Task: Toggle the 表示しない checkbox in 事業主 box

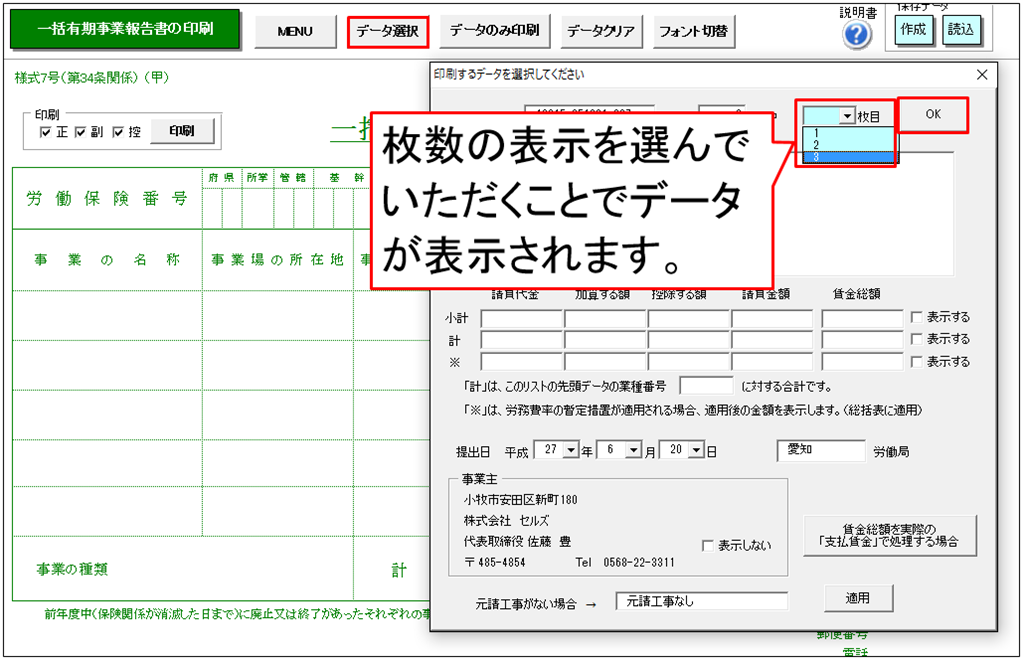Action: pos(707,545)
